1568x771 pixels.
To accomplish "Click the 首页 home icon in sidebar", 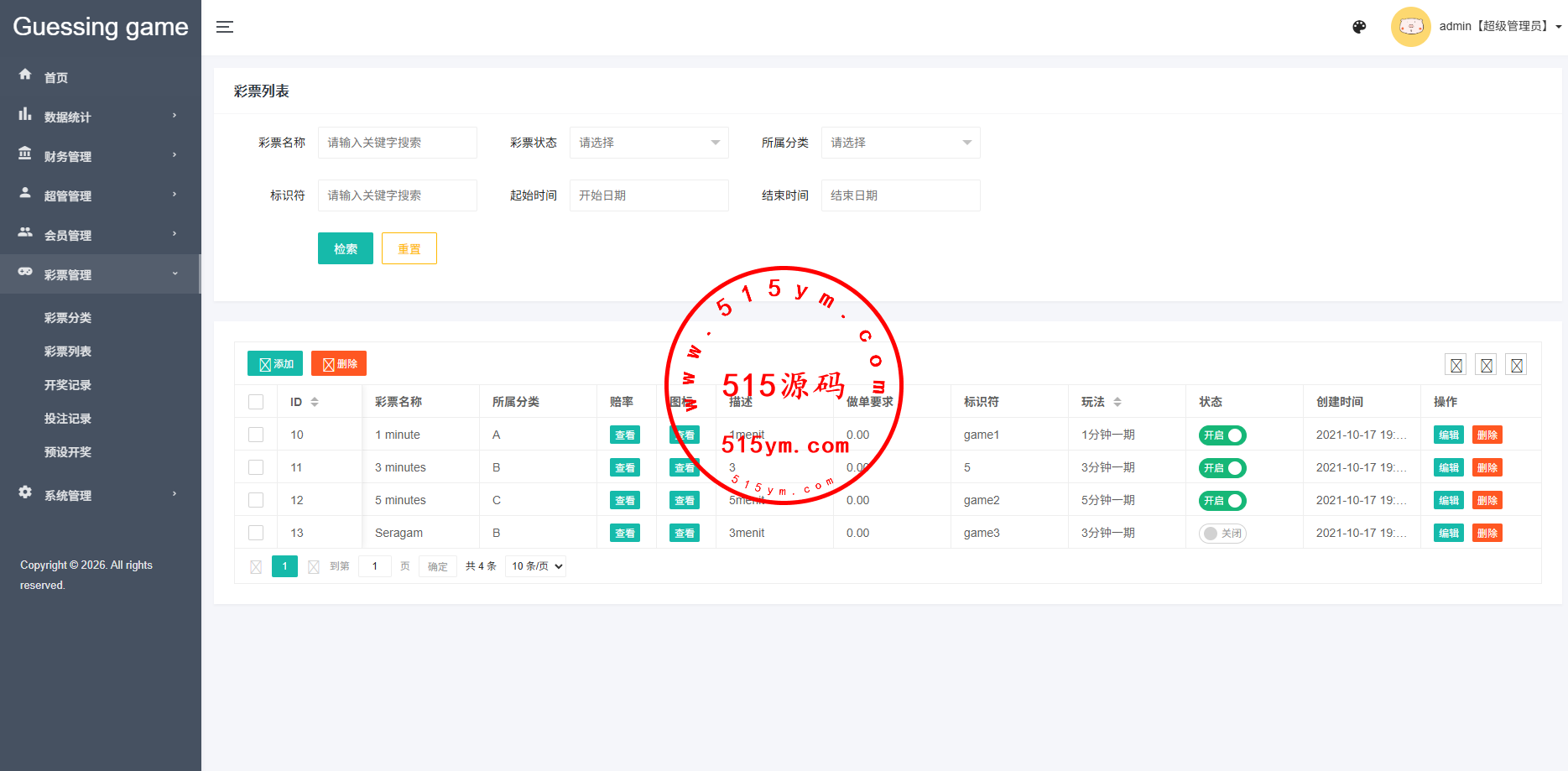I will click(x=25, y=75).
